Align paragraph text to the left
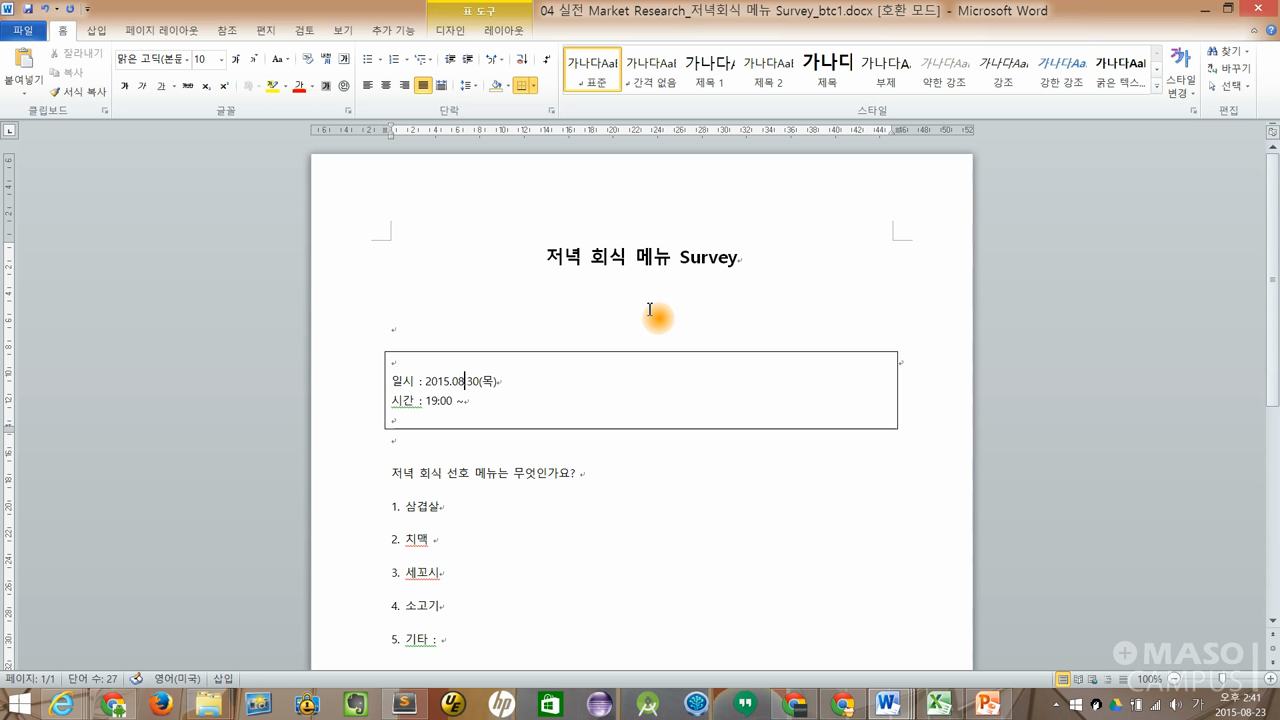The width and height of the screenshot is (1280, 720). [368, 86]
